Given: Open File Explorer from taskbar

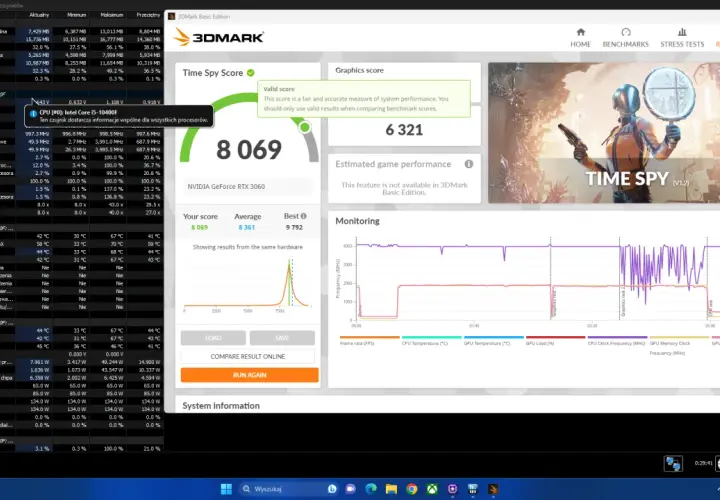Looking at the screenshot, I should (x=391, y=489).
